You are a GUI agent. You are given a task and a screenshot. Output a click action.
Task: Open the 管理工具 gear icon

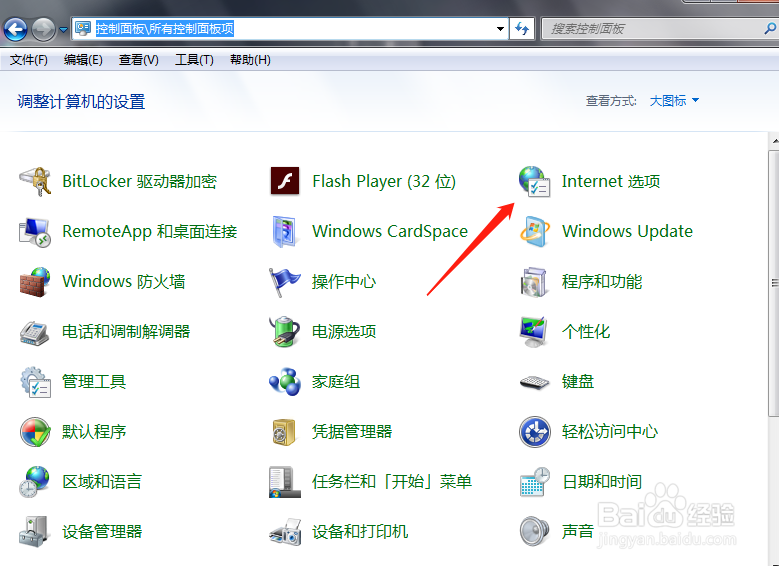[x=35, y=382]
